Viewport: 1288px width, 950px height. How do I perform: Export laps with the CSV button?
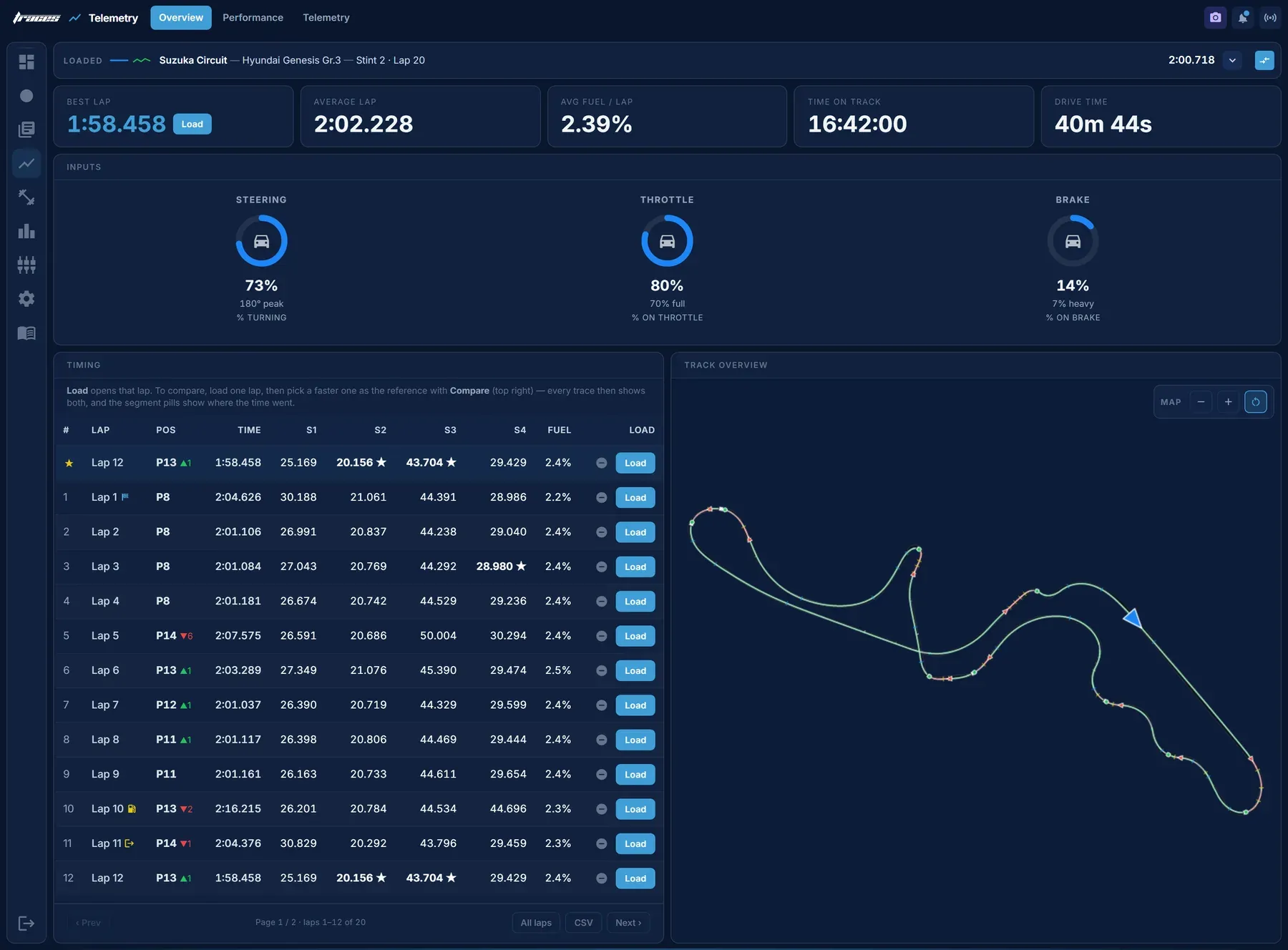583,923
